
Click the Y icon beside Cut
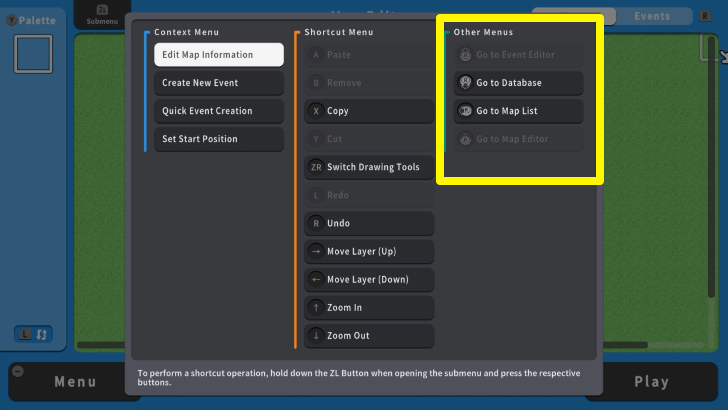tap(316, 139)
